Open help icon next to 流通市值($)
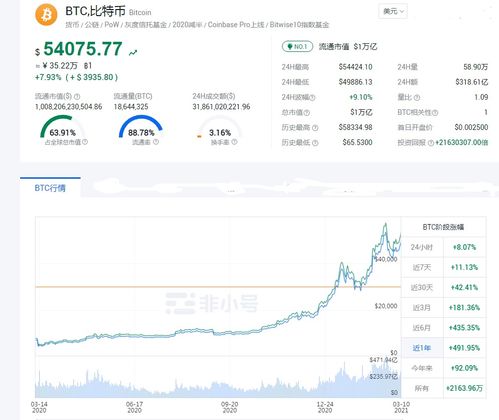499x420 pixels. (x=77, y=97)
